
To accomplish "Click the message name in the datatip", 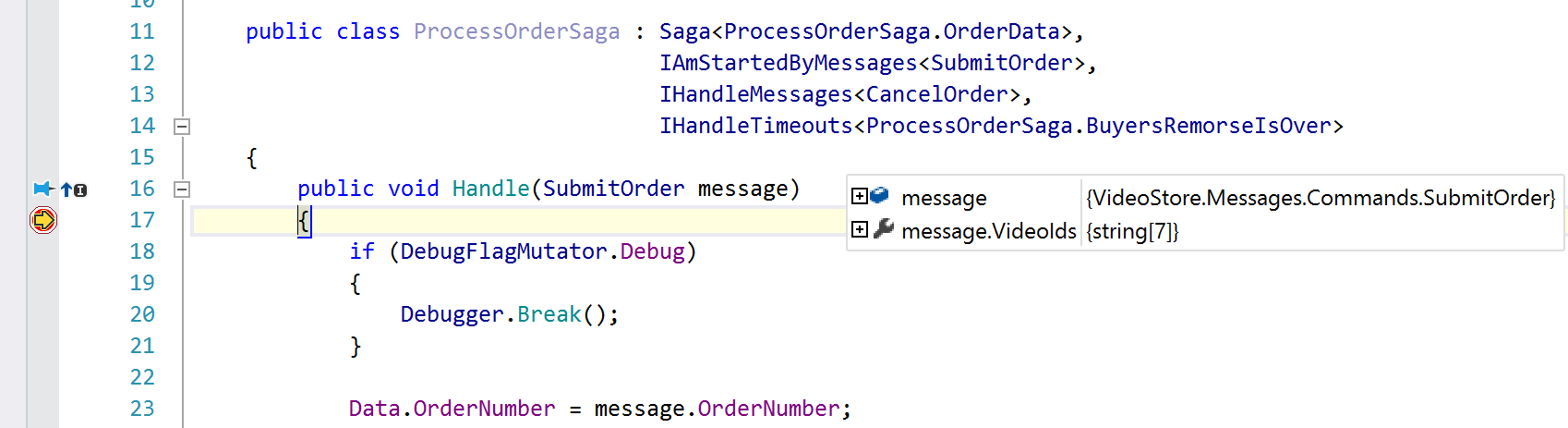I will tap(944, 198).
